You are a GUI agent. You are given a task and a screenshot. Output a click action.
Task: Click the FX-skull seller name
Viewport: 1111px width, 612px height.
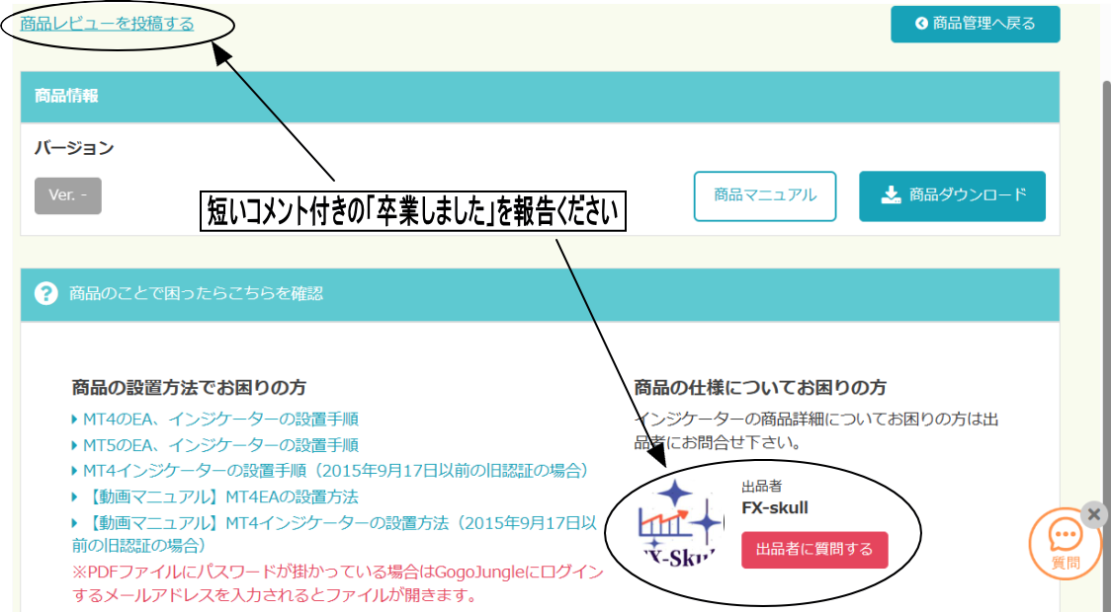point(774,508)
